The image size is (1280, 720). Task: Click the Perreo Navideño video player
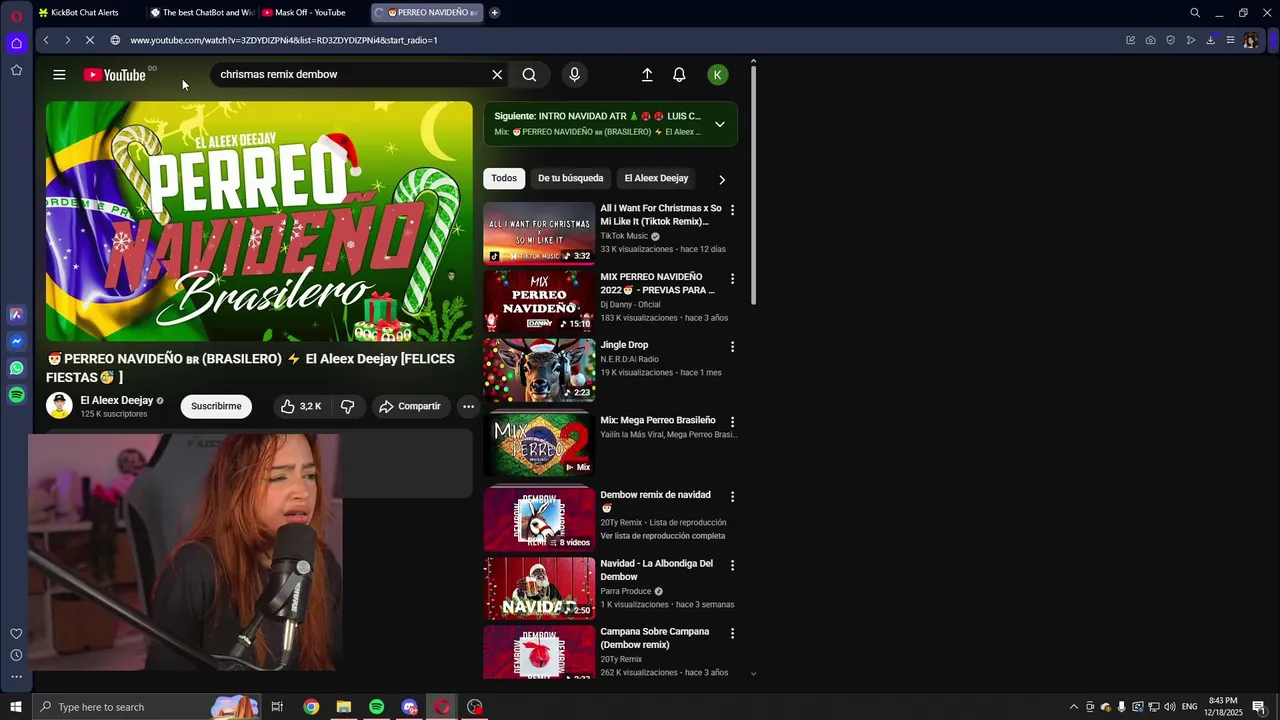point(259,221)
